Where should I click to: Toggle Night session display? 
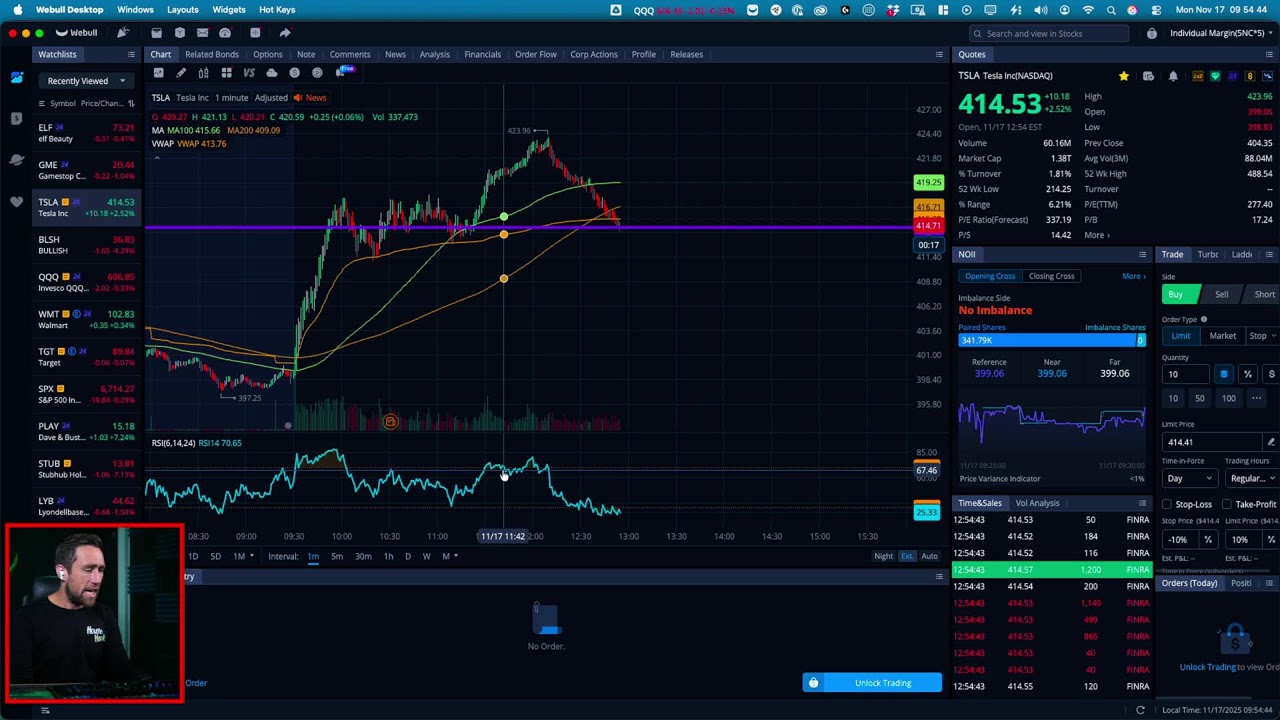point(883,556)
